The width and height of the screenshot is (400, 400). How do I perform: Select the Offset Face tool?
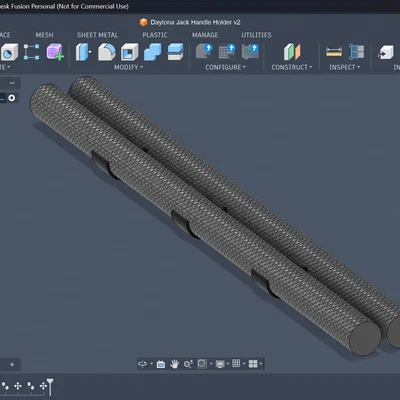(x=175, y=52)
